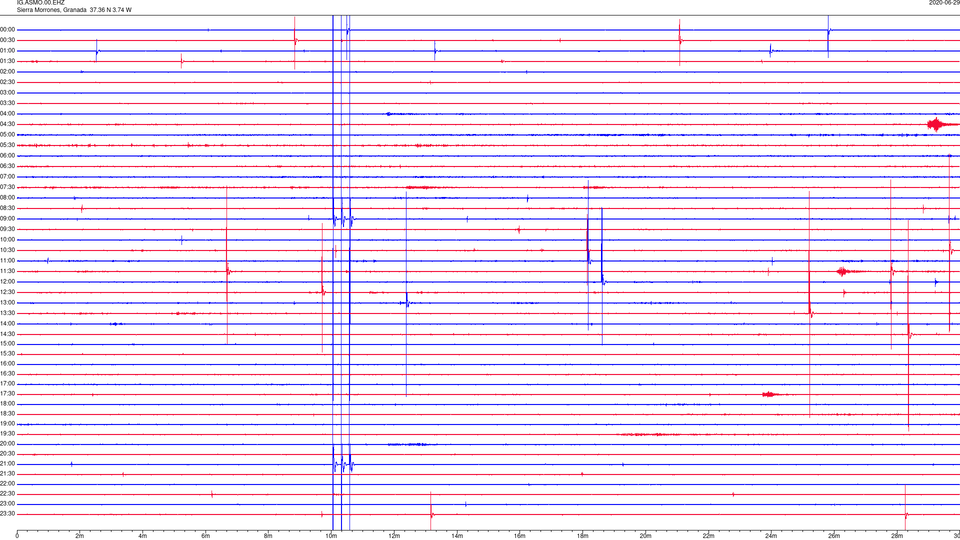Select the 17:00 time label
This screenshot has height=540, width=960.
tap(8, 383)
